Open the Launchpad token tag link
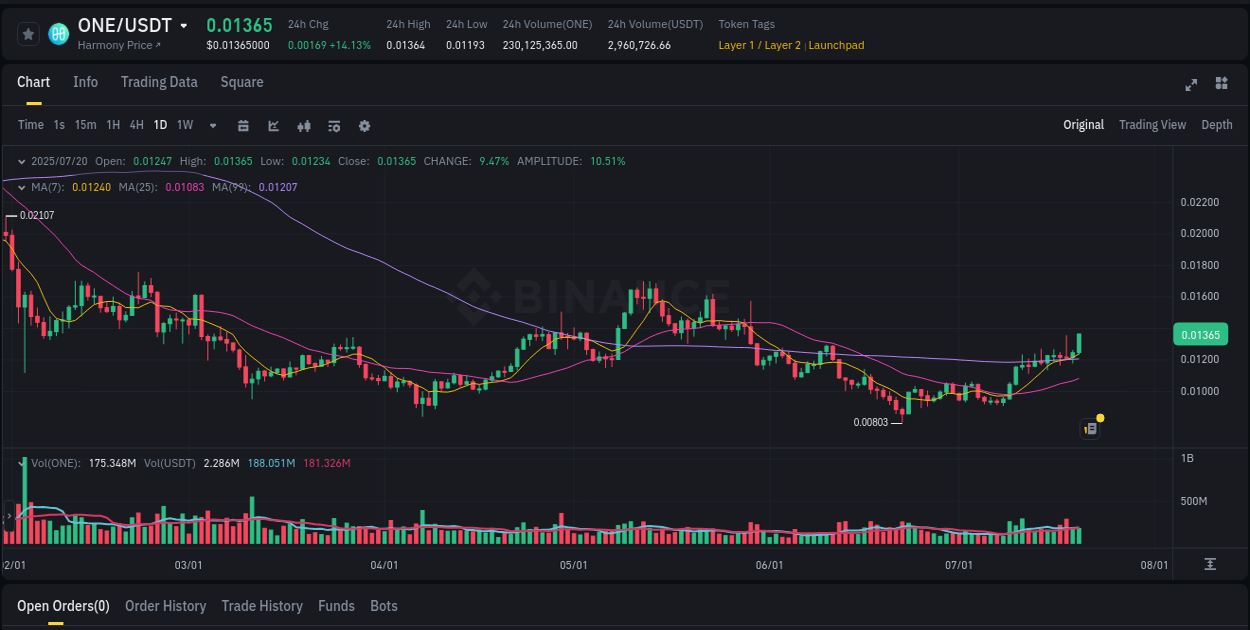This screenshot has width=1250, height=630. click(x=836, y=45)
